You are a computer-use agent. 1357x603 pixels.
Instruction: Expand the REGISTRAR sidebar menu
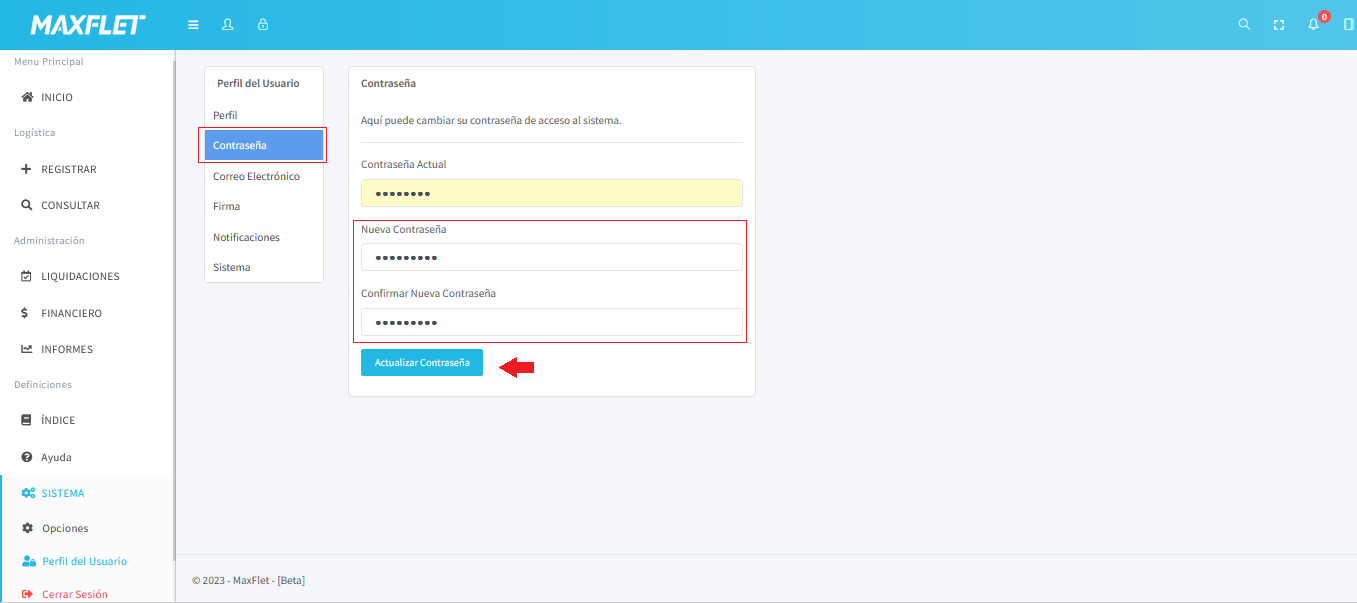tap(68, 169)
